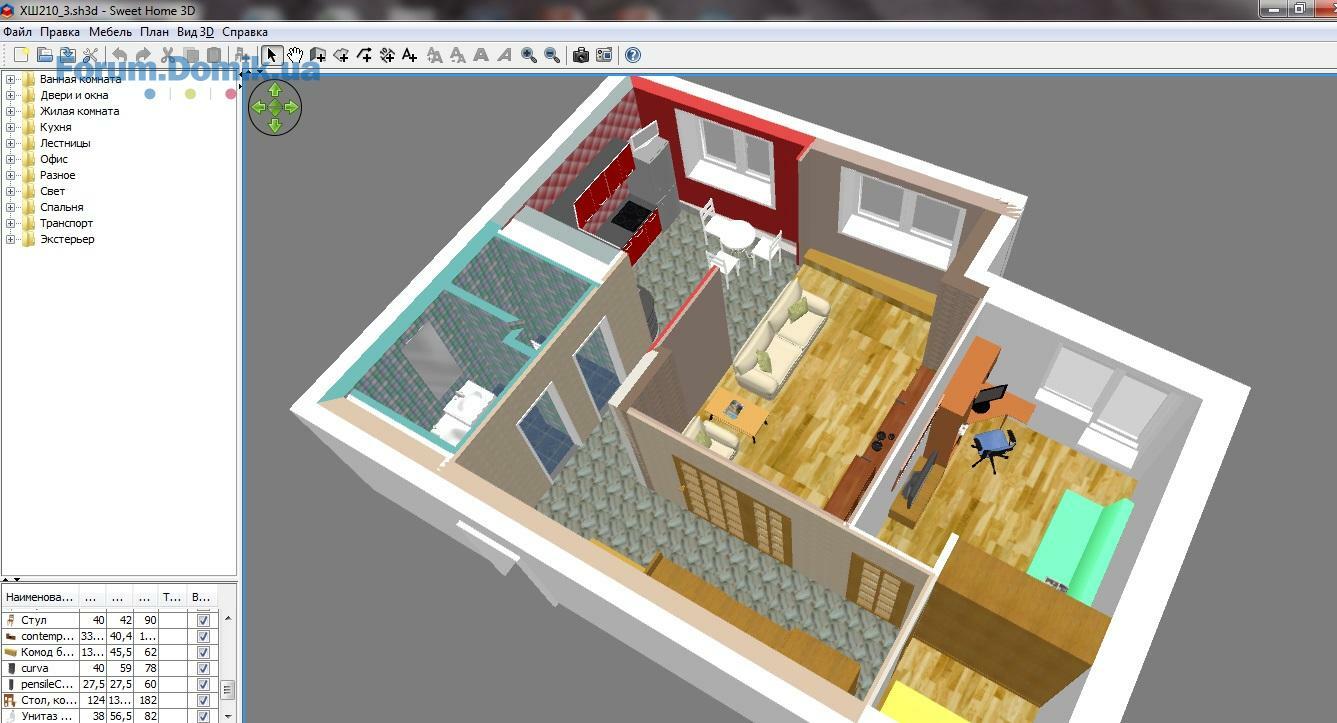
Task: Create photo with the camera icon
Action: [x=580, y=55]
